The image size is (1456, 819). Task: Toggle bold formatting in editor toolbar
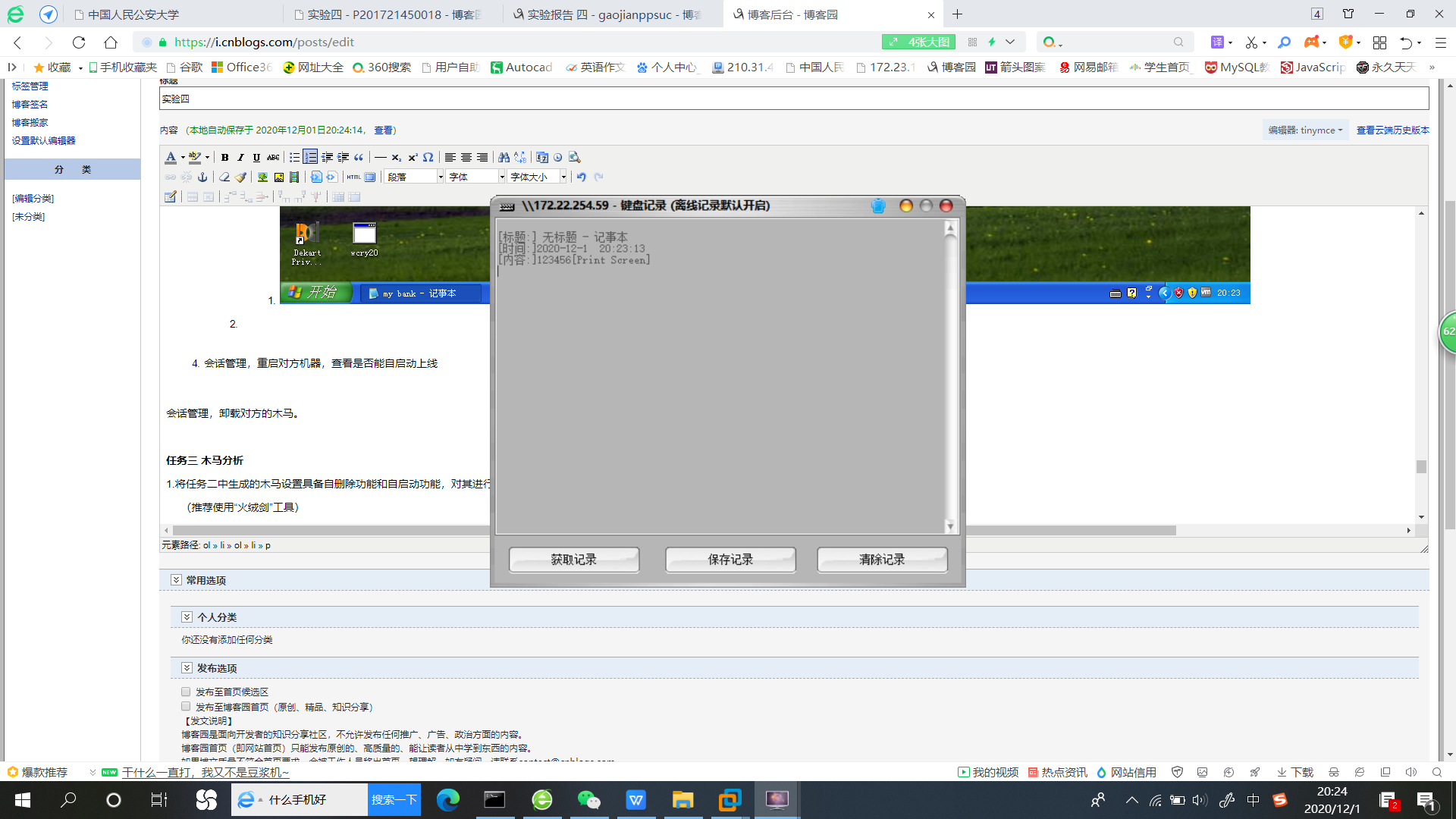[x=224, y=158]
